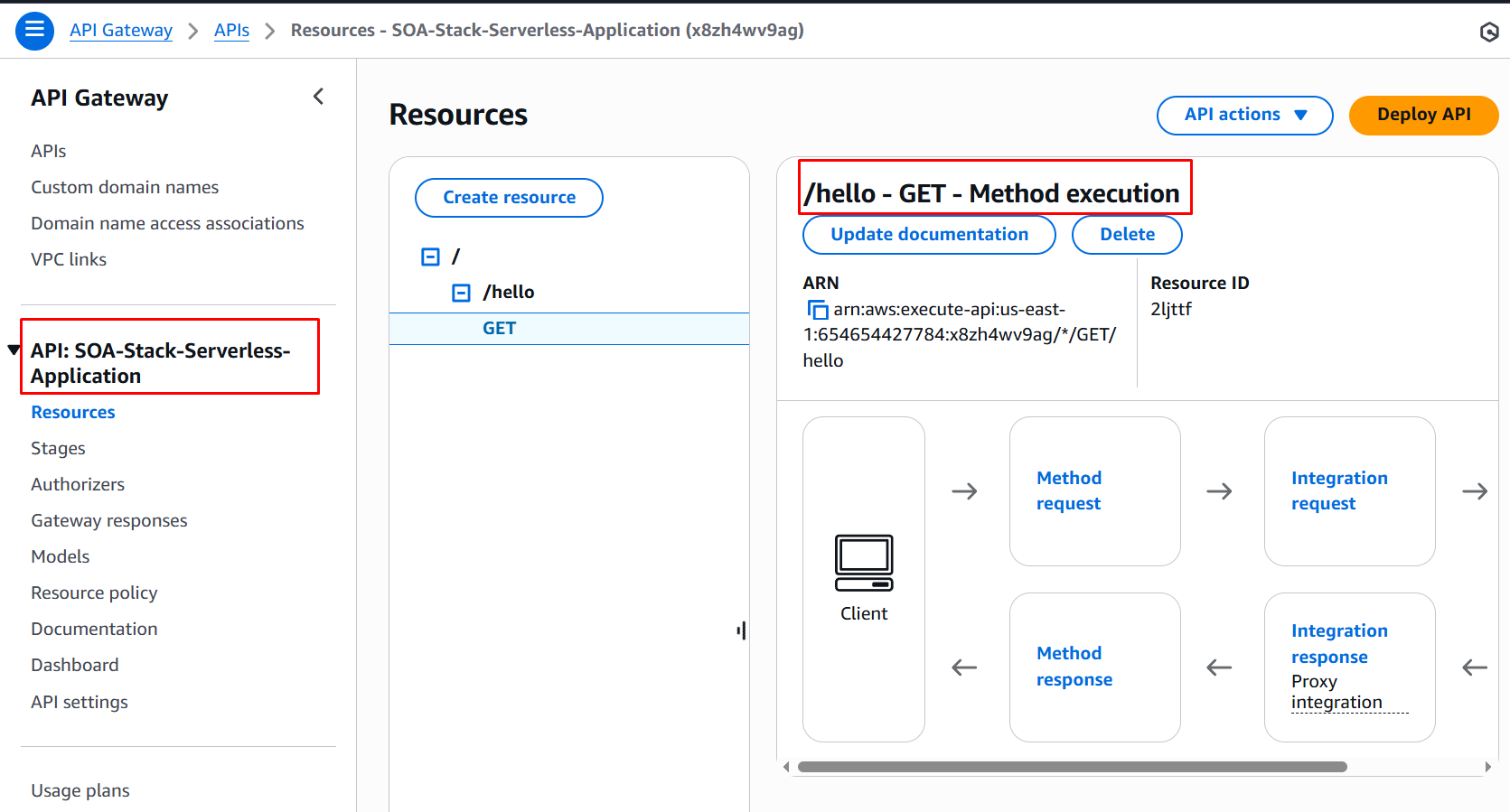Click the left scroll arrow of the diagram
Image resolution: width=1510 pixels, height=812 pixels.
(786, 767)
